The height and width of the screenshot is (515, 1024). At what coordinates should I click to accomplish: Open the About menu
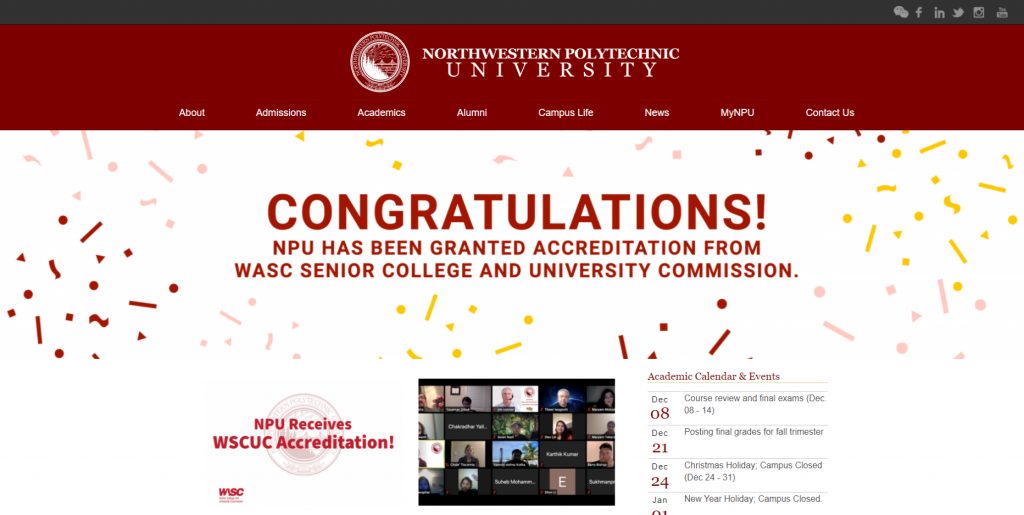pyautogui.click(x=192, y=112)
